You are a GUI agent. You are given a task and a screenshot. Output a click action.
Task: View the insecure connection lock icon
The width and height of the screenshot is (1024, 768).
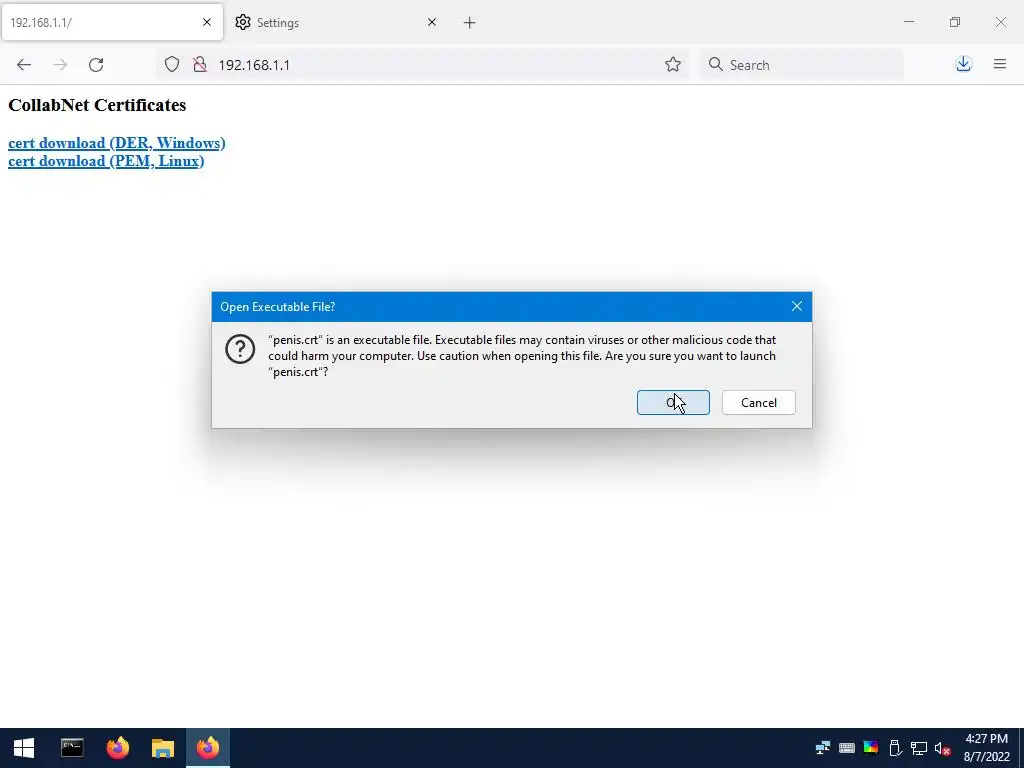pyautogui.click(x=200, y=64)
